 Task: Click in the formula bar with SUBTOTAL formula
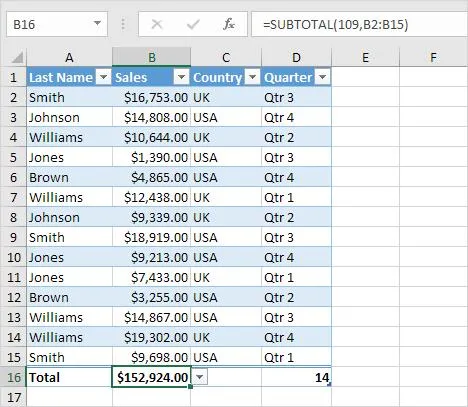pyautogui.click(x=359, y=24)
